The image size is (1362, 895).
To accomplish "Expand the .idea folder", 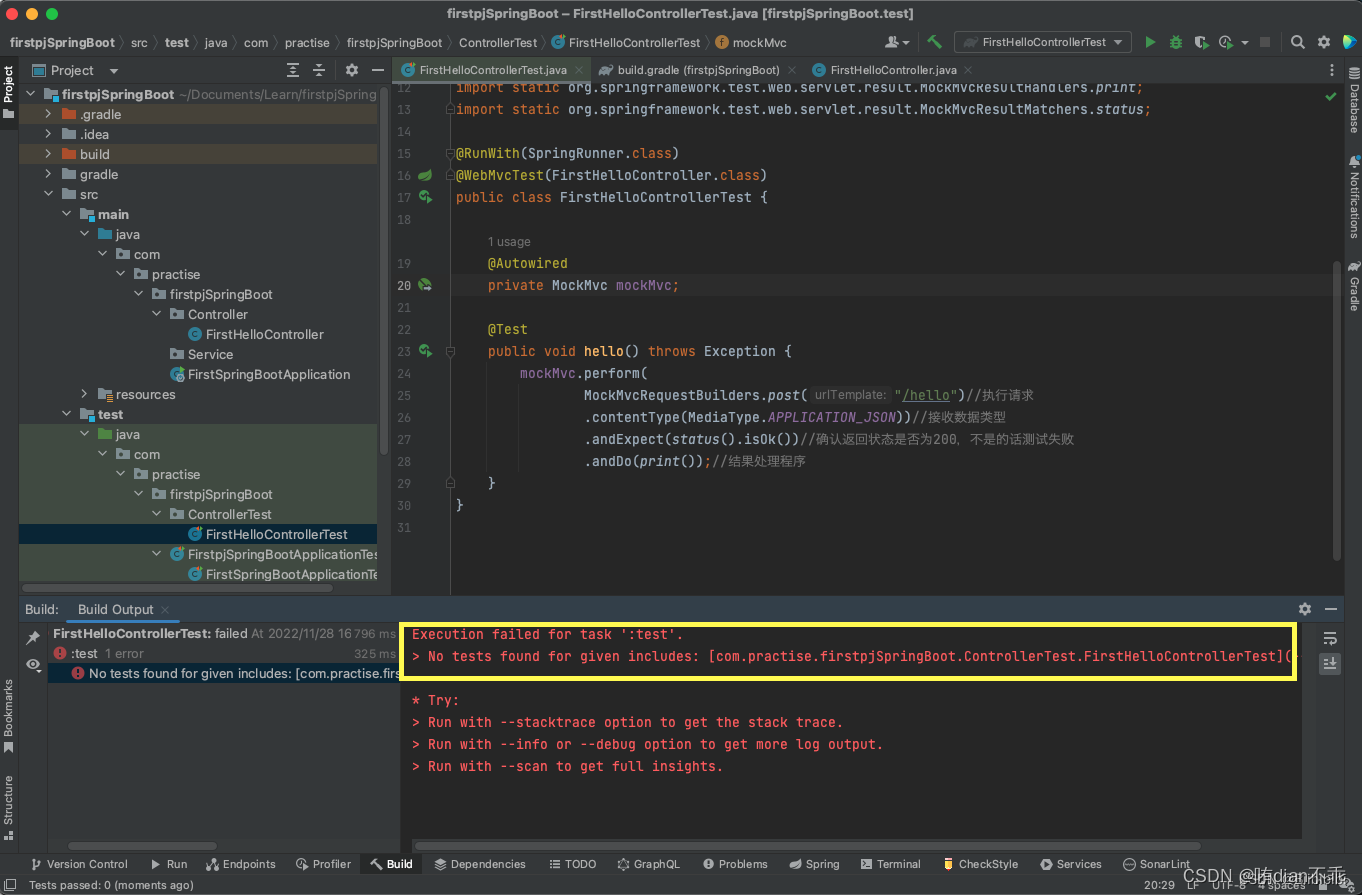I will [48, 134].
